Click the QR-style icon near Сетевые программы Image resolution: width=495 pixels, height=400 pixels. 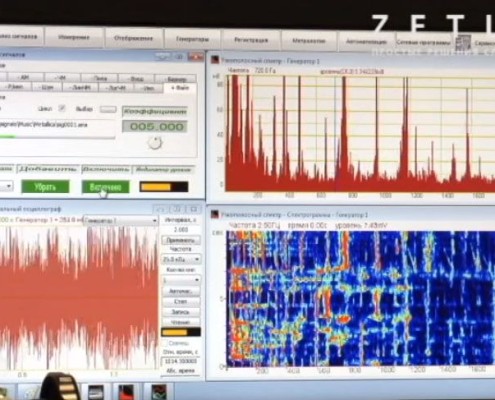click(463, 43)
